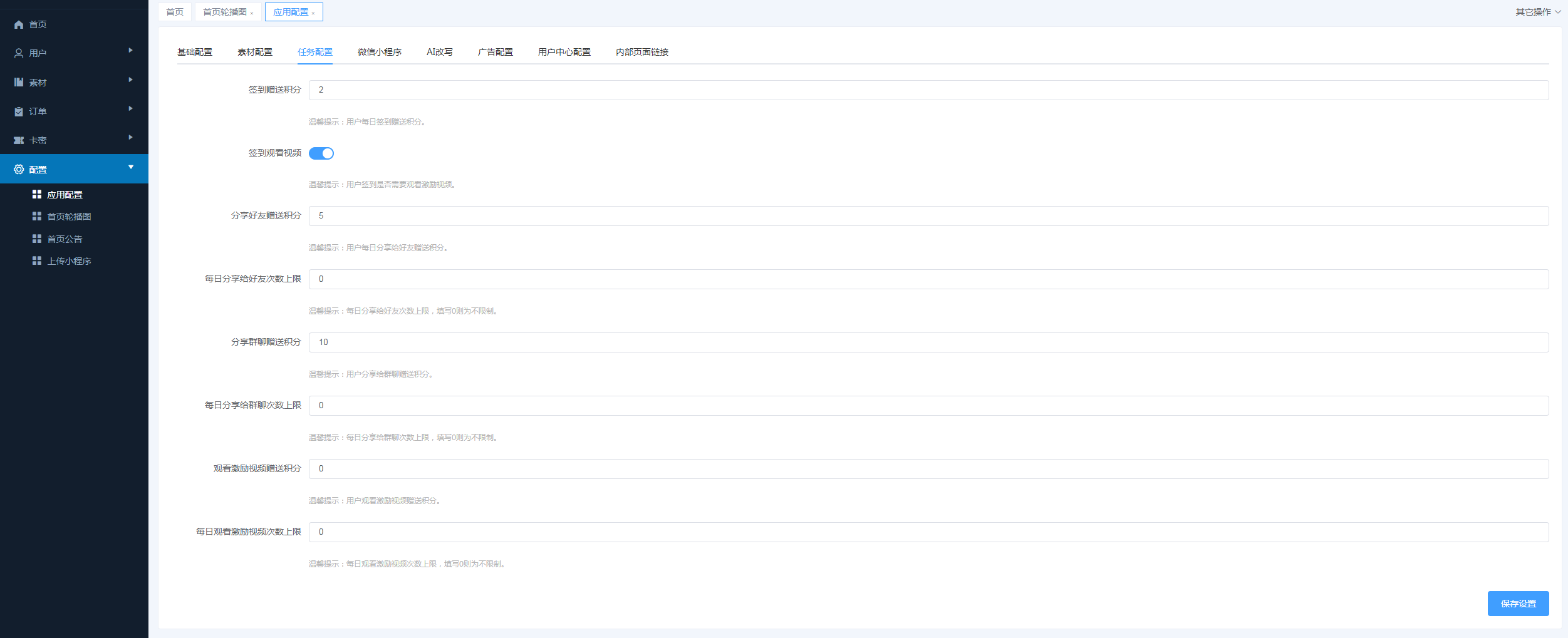Image resolution: width=1568 pixels, height=638 pixels.
Task: Toggle off 签到观看视频 switch
Action: pyautogui.click(x=321, y=153)
